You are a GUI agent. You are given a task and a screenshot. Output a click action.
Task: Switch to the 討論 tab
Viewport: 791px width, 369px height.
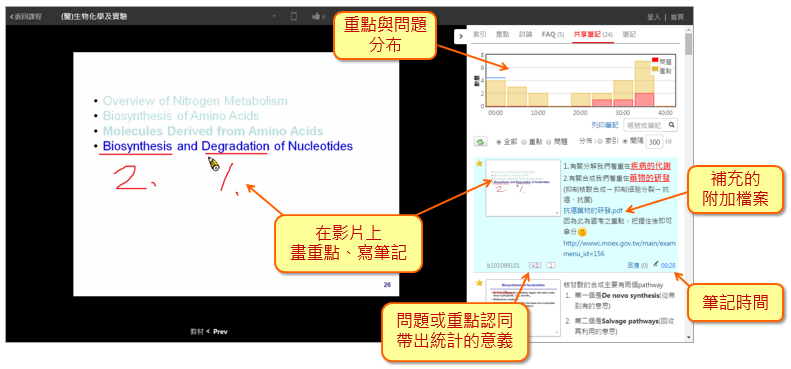(x=525, y=34)
